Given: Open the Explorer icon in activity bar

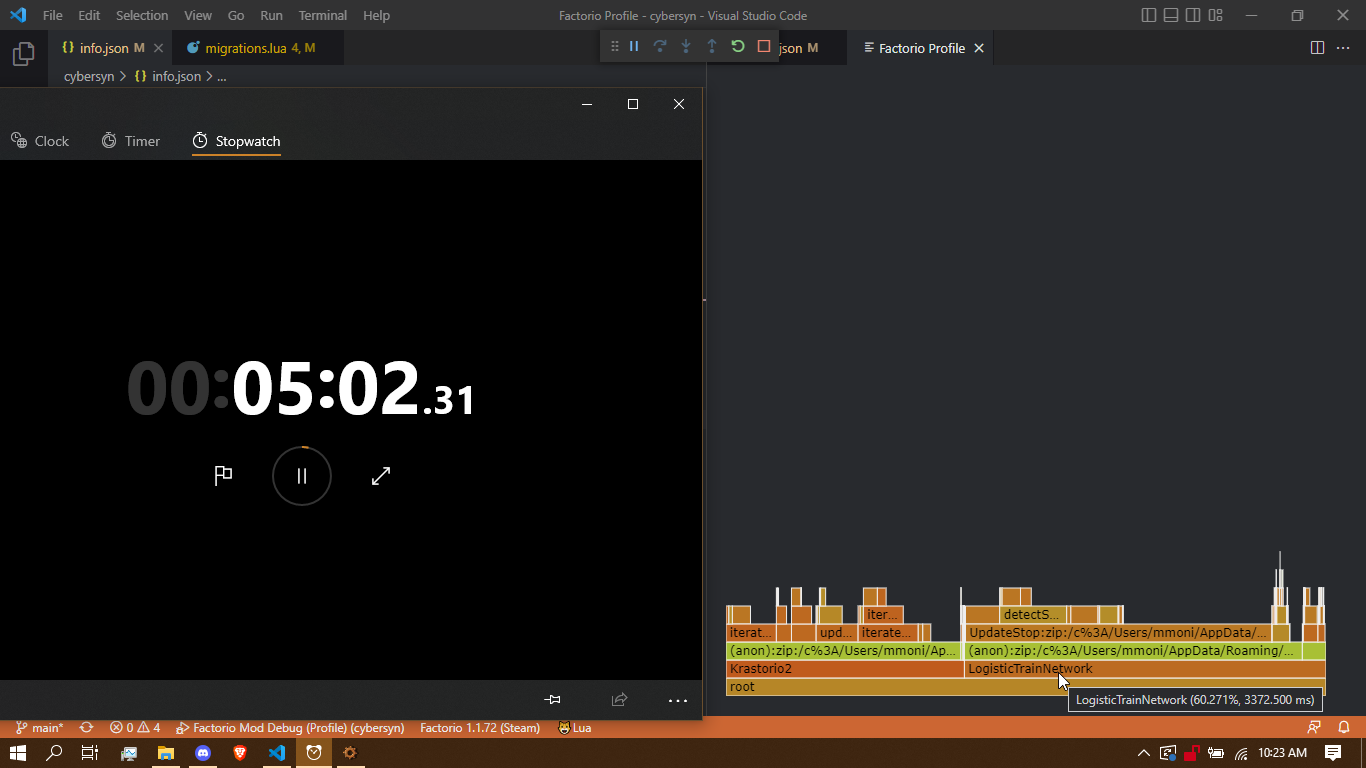Looking at the screenshot, I should click(x=23, y=54).
